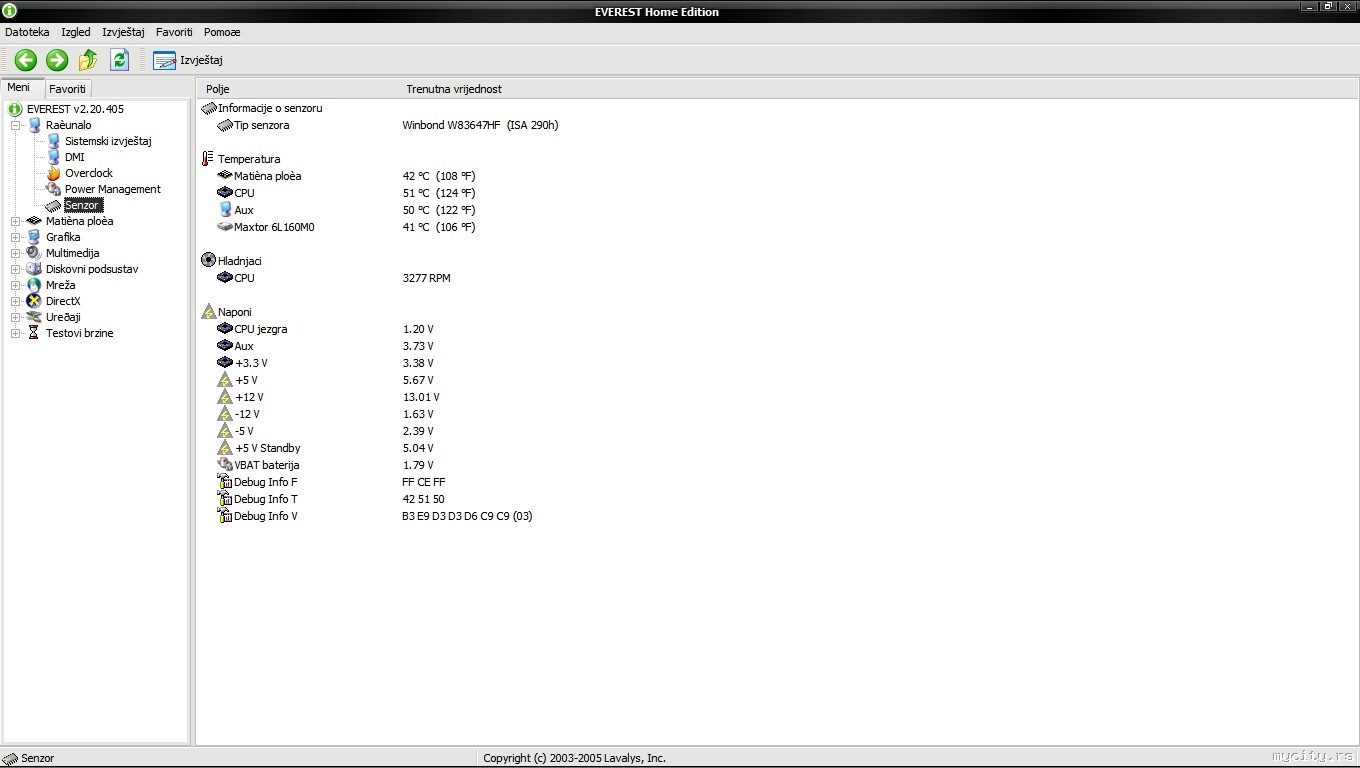The height and width of the screenshot is (768, 1360).
Task: Click the Testovi brzine hourglass icon
Action: point(35,333)
